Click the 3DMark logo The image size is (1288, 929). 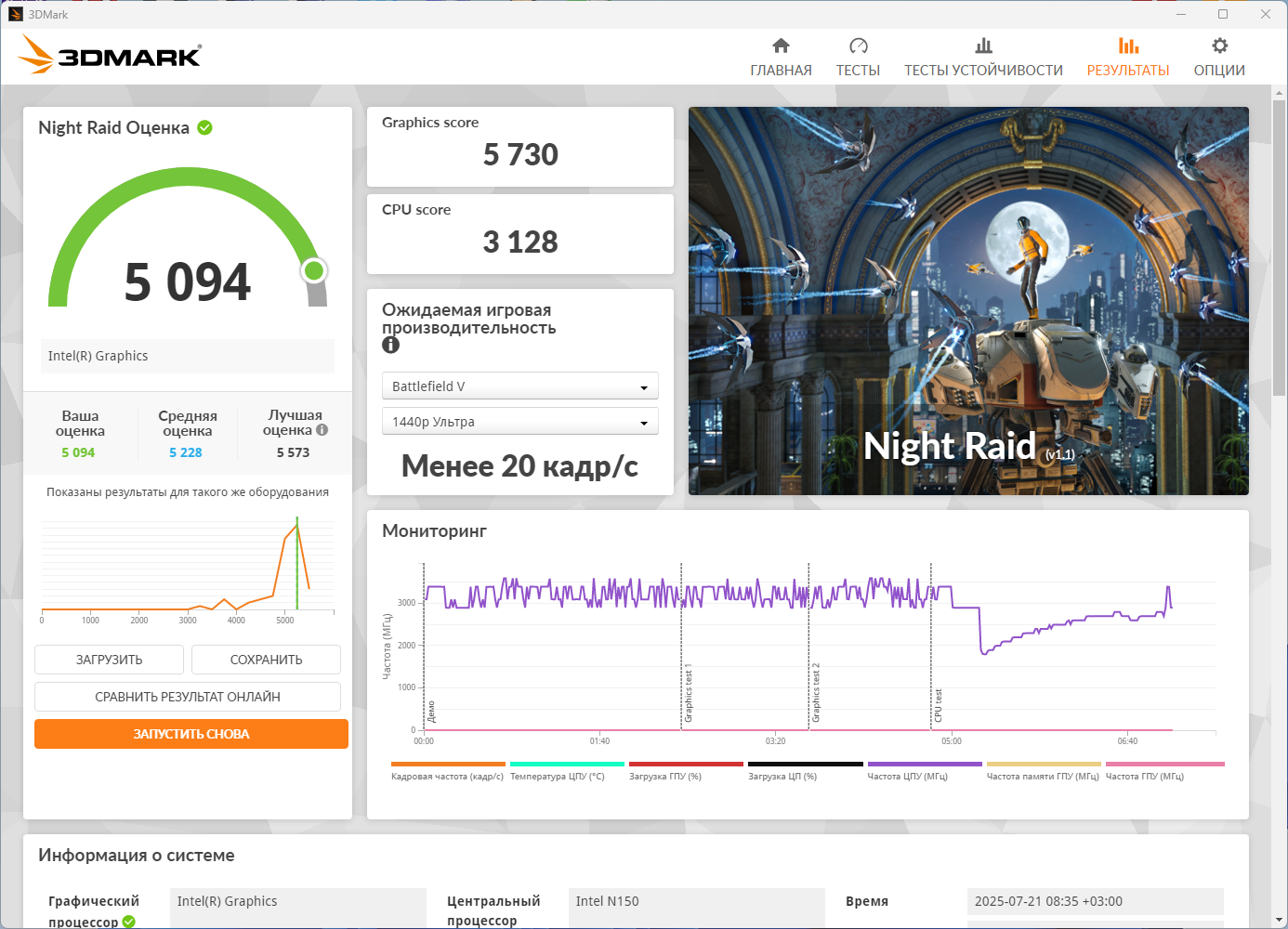110,55
